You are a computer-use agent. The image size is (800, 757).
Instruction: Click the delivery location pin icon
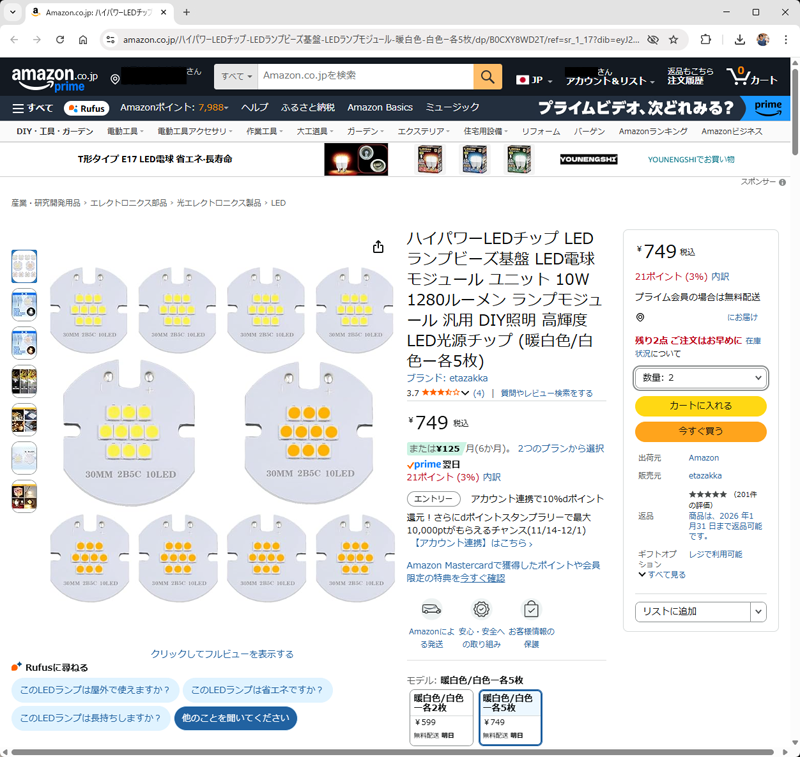(116, 79)
